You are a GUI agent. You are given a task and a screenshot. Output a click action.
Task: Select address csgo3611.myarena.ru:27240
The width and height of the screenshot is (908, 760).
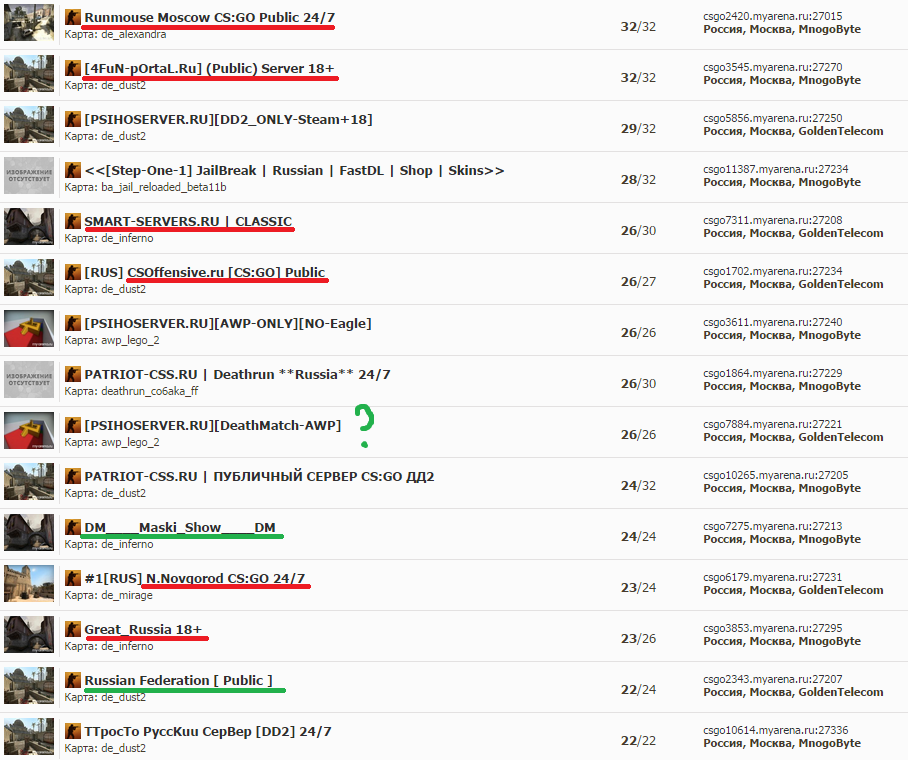pyautogui.click(x=772, y=322)
